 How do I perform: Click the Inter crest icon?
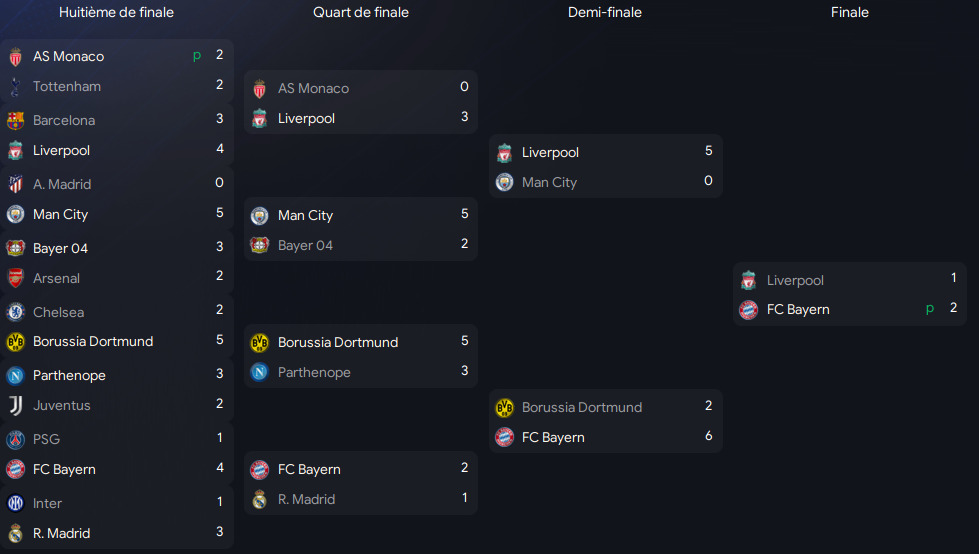click(x=15, y=504)
